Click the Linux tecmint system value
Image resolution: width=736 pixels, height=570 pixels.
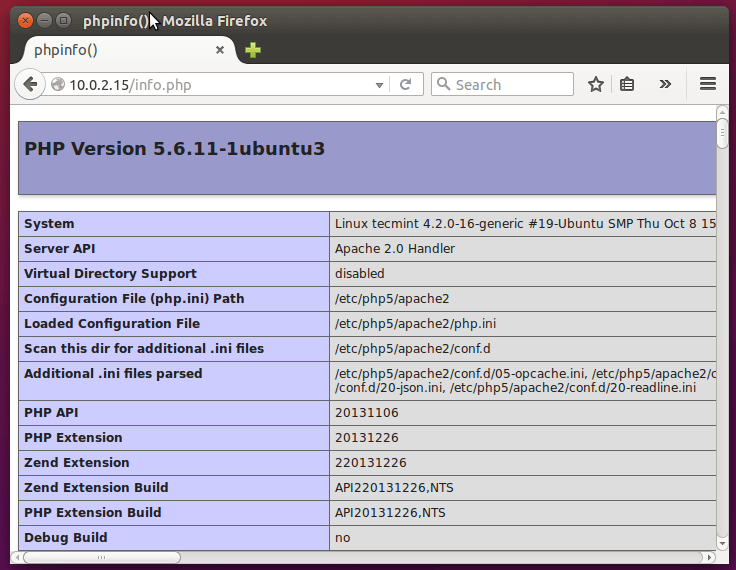pyautogui.click(x=525, y=223)
